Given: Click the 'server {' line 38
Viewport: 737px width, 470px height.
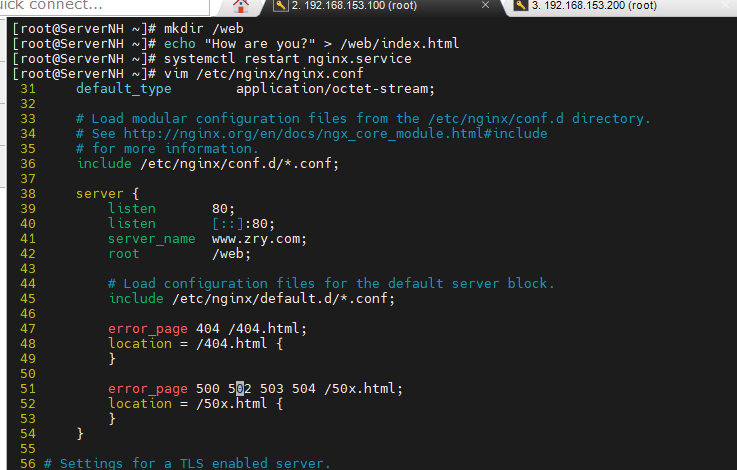Looking at the screenshot, I should click(x=108, y=194).
